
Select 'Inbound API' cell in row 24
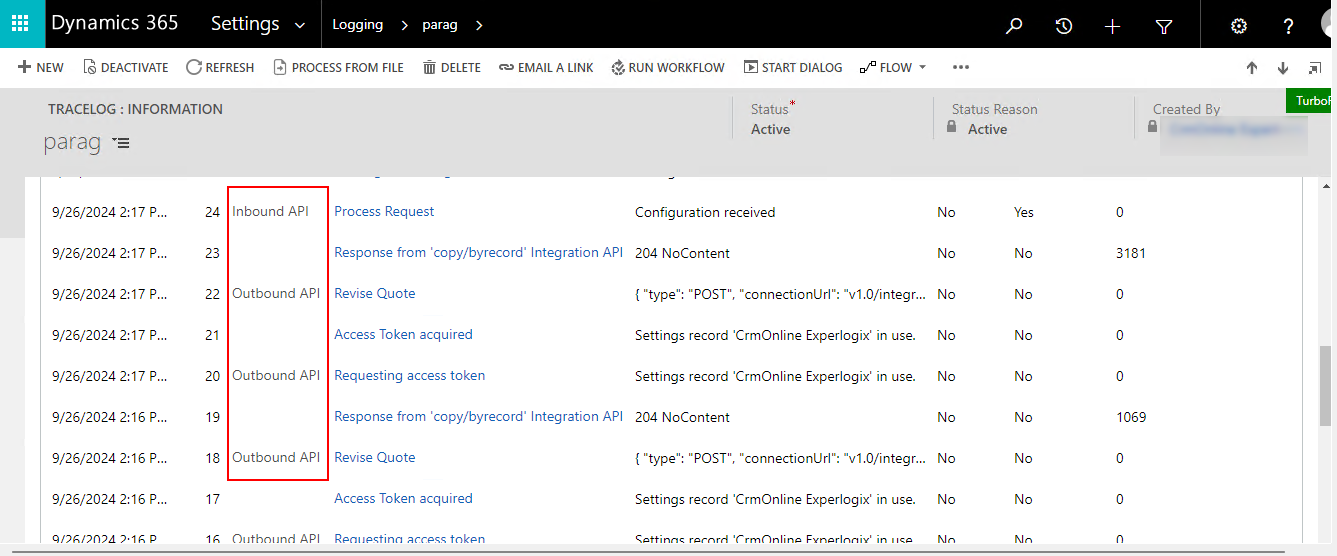pos(270,211)
